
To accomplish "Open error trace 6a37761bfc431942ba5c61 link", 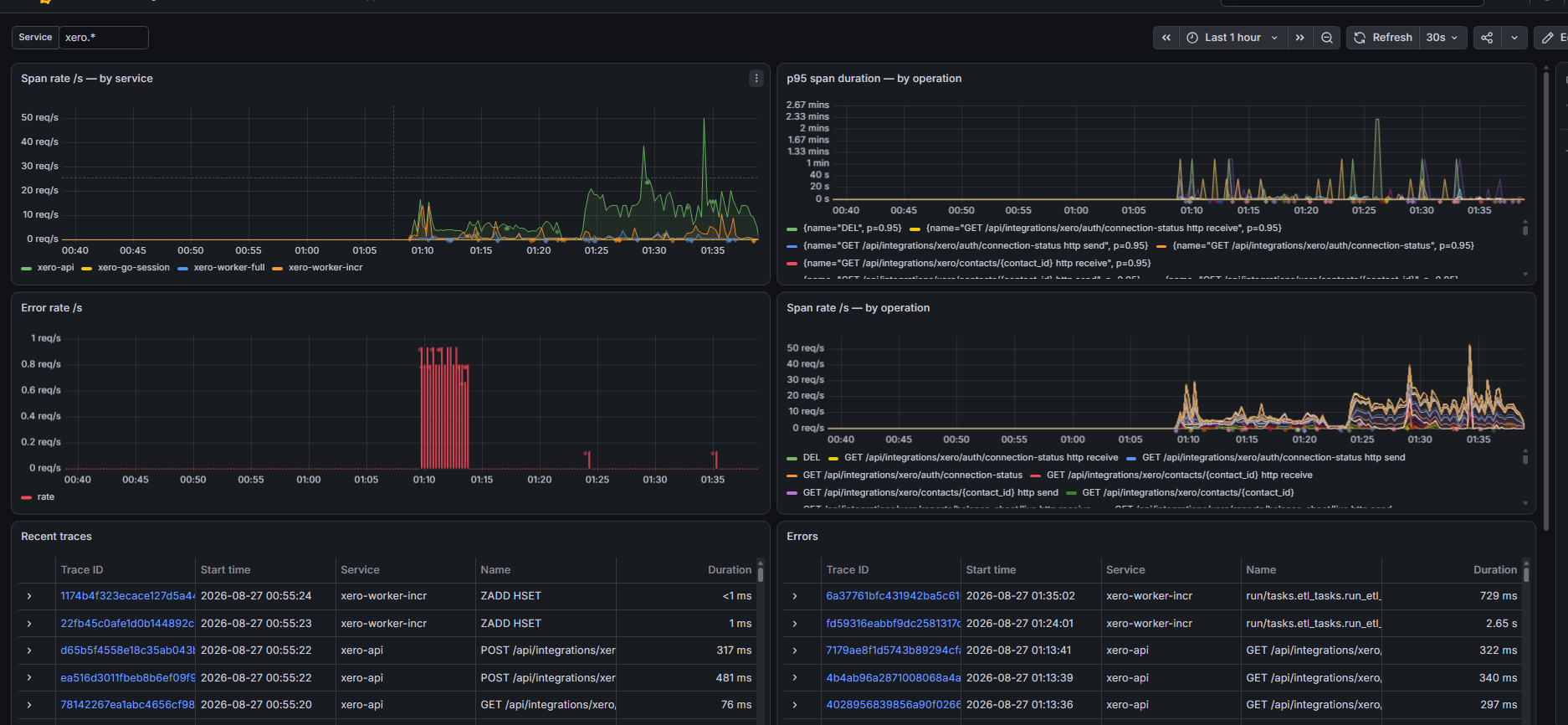I will click(x=893, y=596).
